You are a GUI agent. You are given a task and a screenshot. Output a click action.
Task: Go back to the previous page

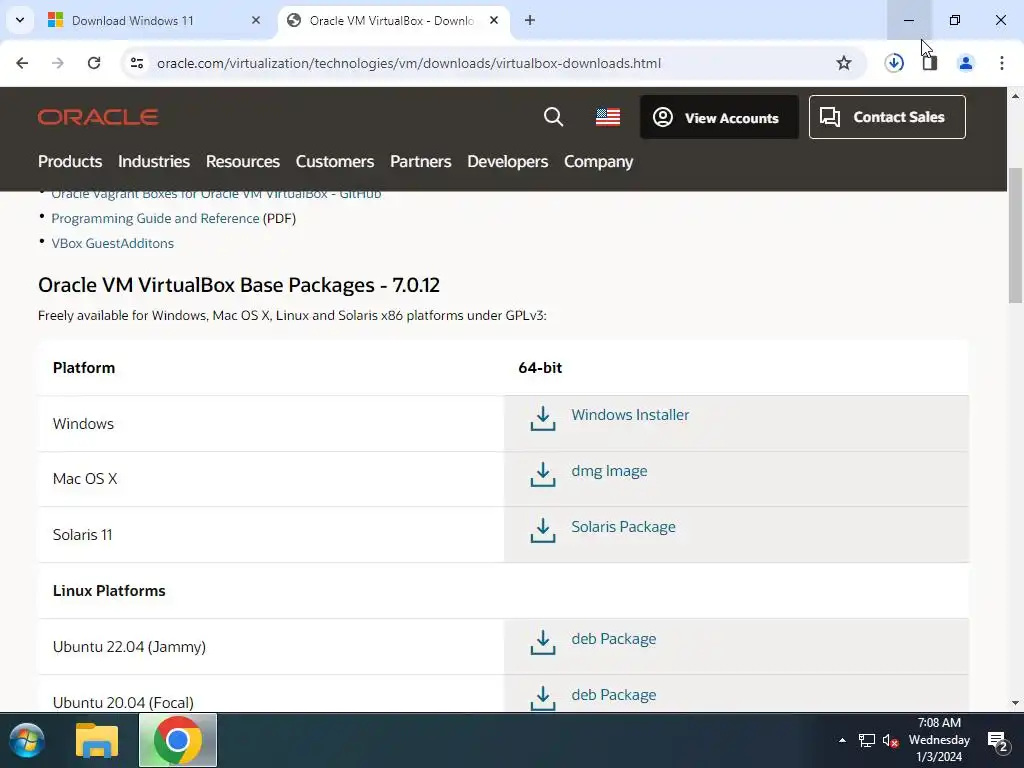(22, 63)
